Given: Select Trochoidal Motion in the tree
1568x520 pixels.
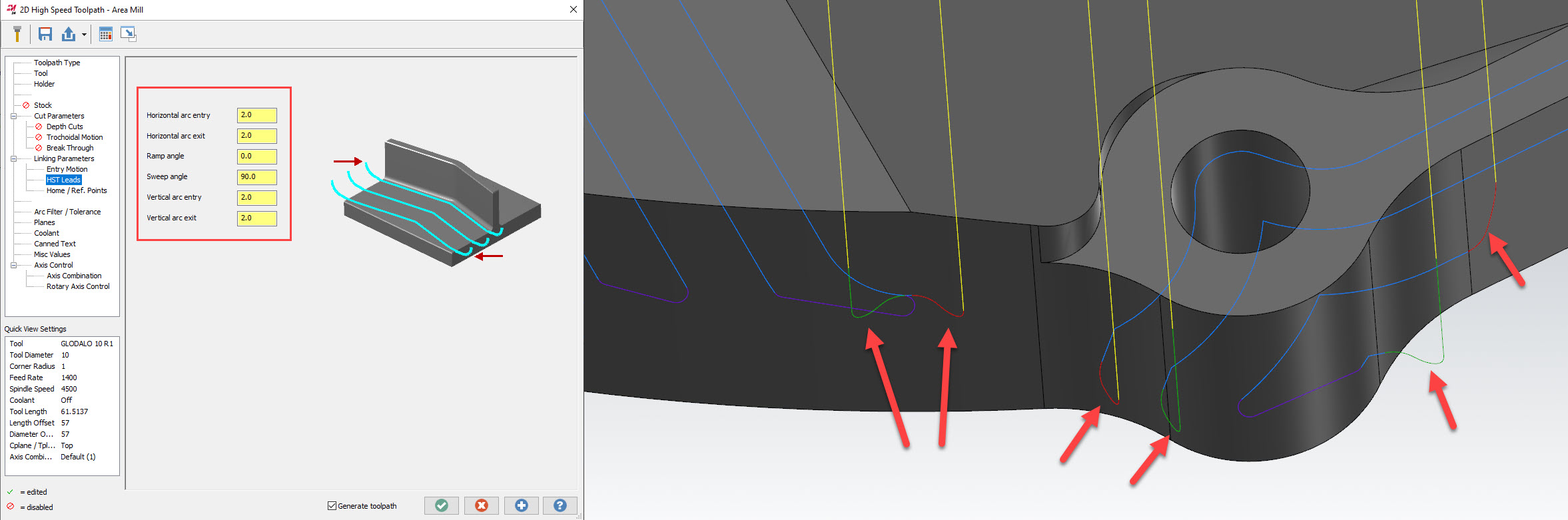Looking at the screenshot, I should 75,137.
